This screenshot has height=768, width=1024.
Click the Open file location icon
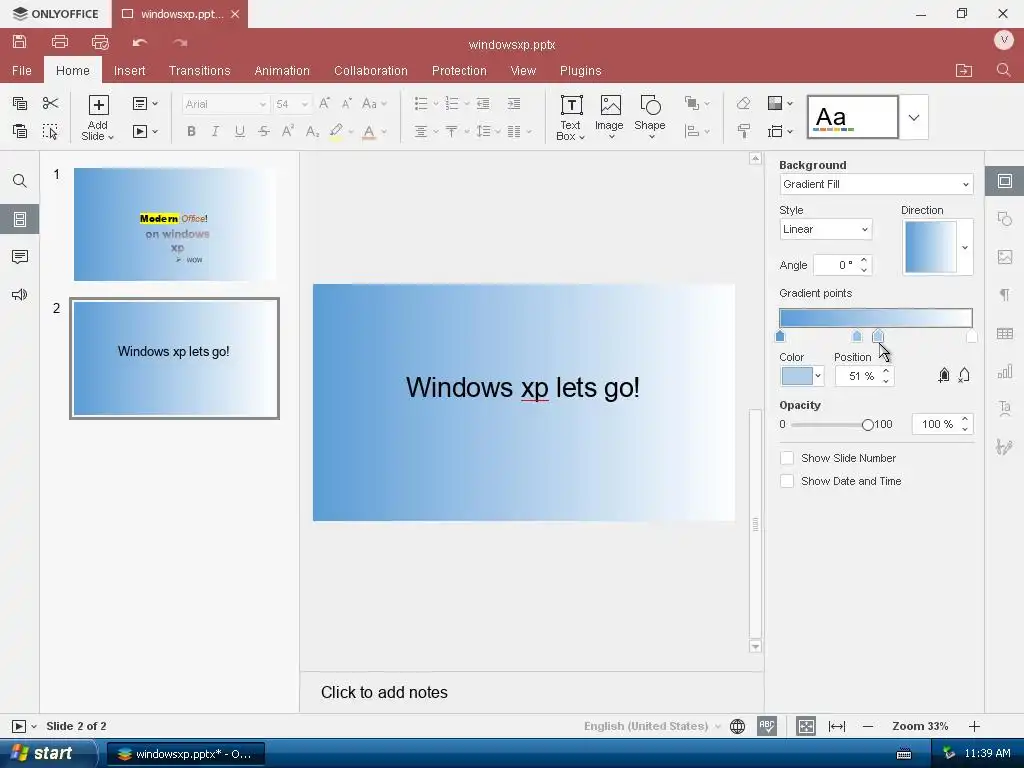click(x=964, y=71)
